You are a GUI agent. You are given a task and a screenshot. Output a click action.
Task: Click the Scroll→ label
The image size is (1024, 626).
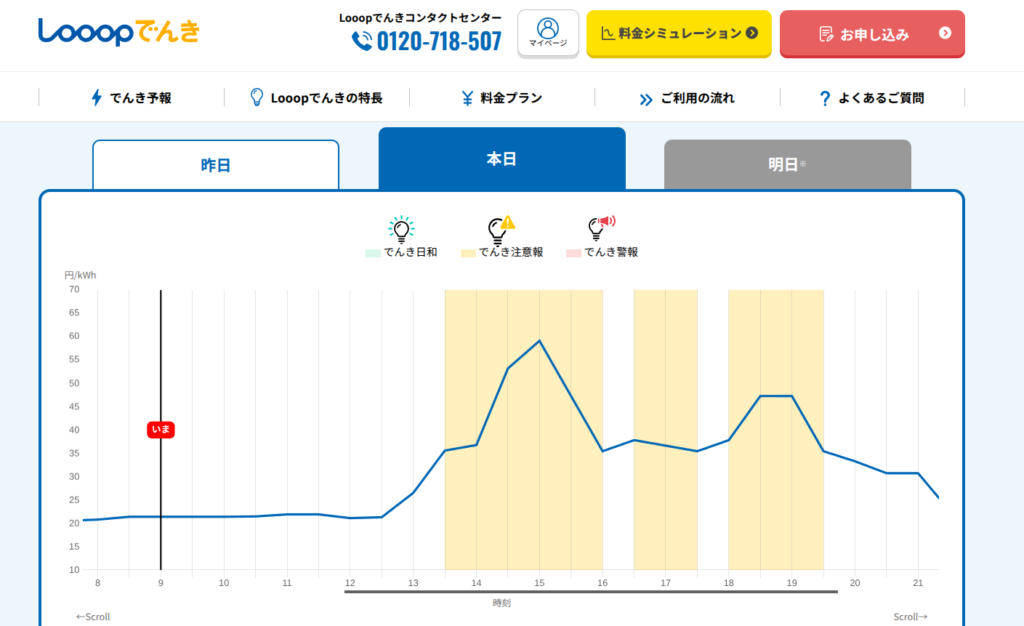coord(910,617)
